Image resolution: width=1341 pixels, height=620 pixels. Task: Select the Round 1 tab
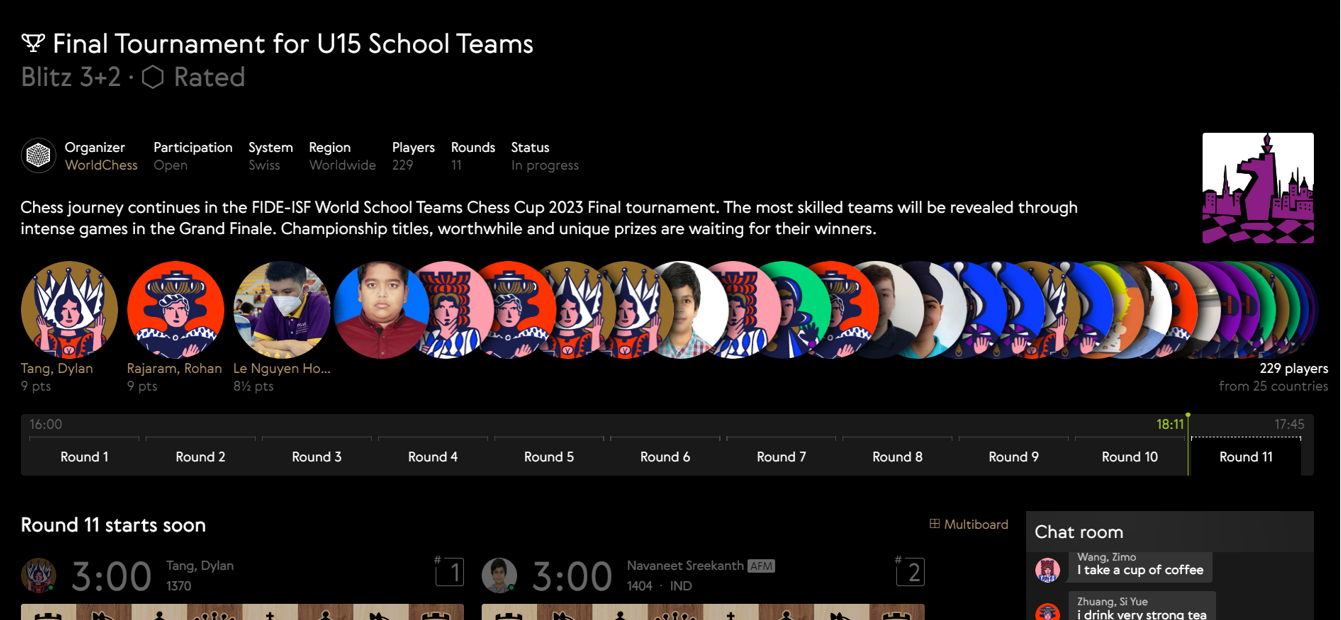[84, 456]
